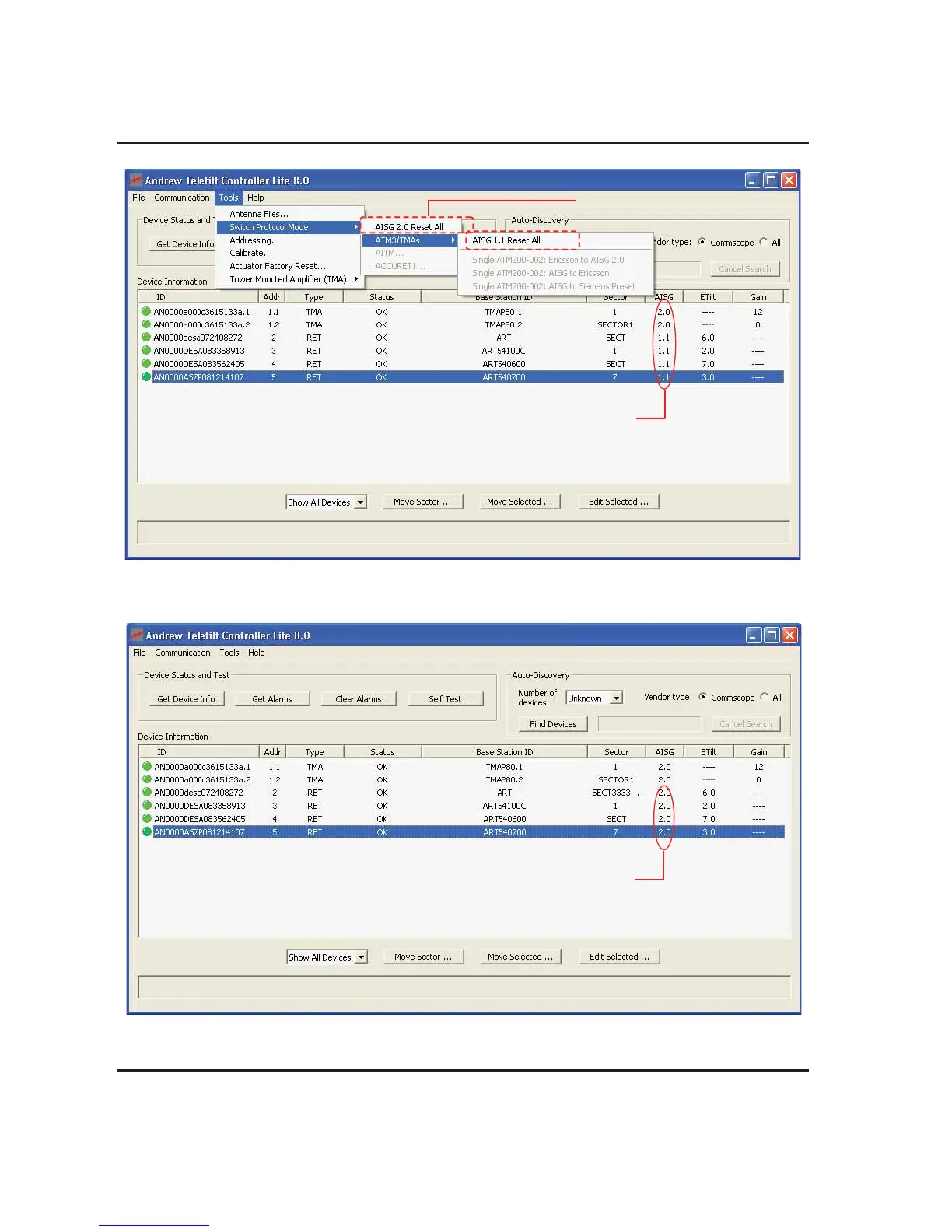Click green status dot of AN0000a000c3615133a.1, menu-open window
952x1232 pixels.
tap(146, 311)
